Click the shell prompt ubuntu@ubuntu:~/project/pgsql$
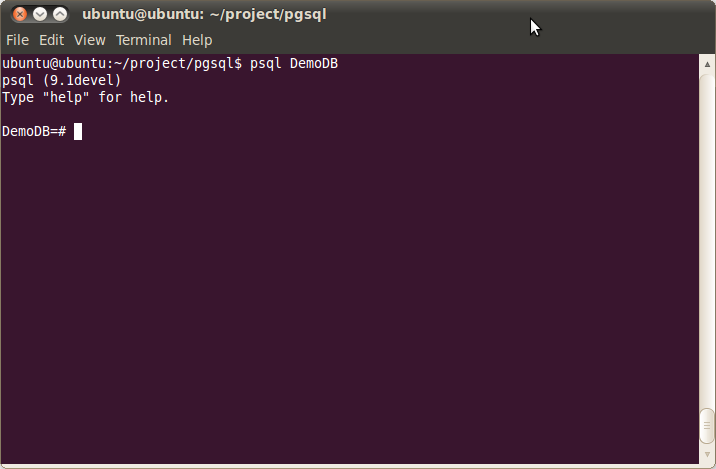Image resolution: width=716 pixels, height=469 pixels. click(122, 63)
